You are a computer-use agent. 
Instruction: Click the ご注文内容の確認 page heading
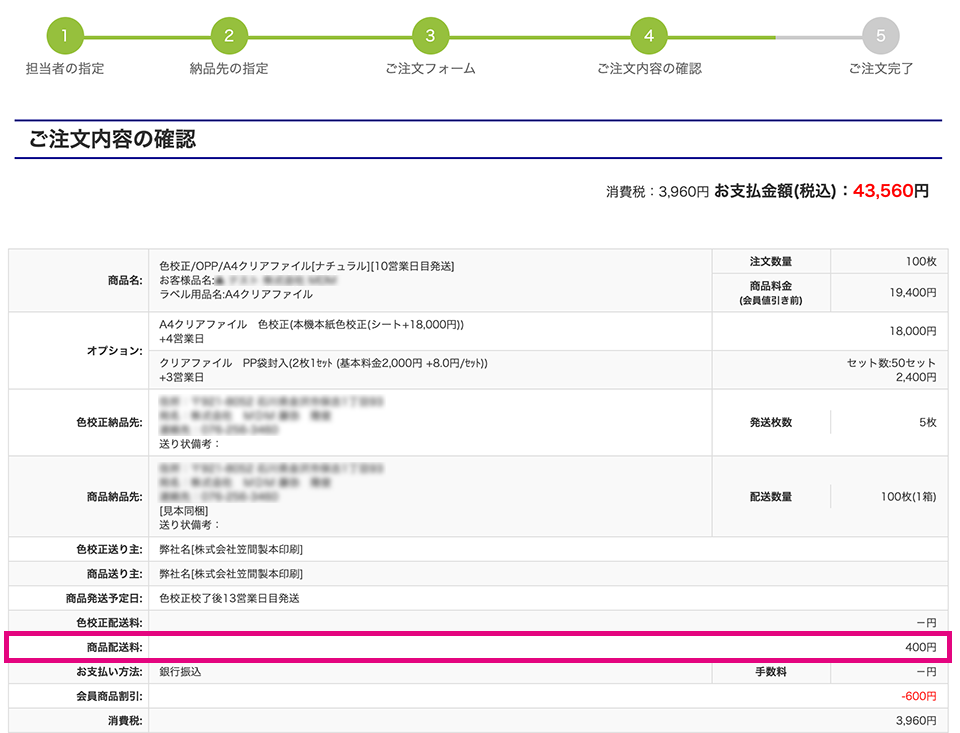click(112, 140)
